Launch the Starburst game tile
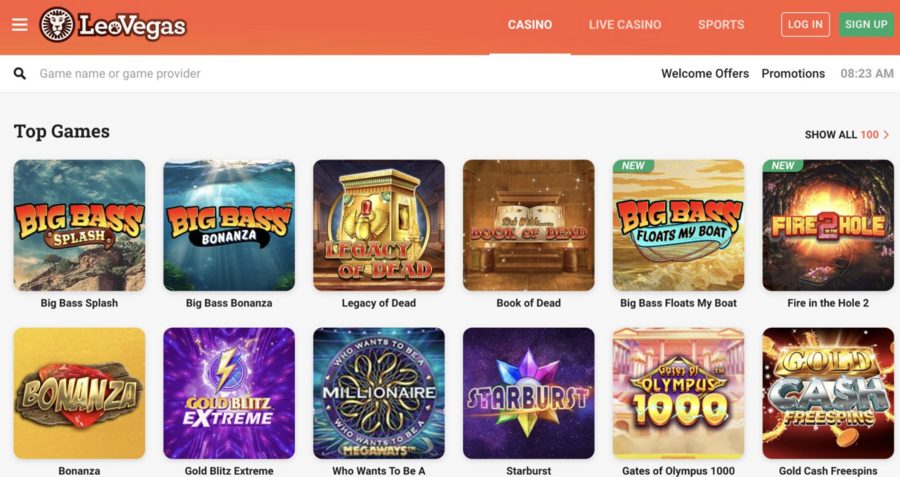900x477 pixels. click(x=529, y=393)
